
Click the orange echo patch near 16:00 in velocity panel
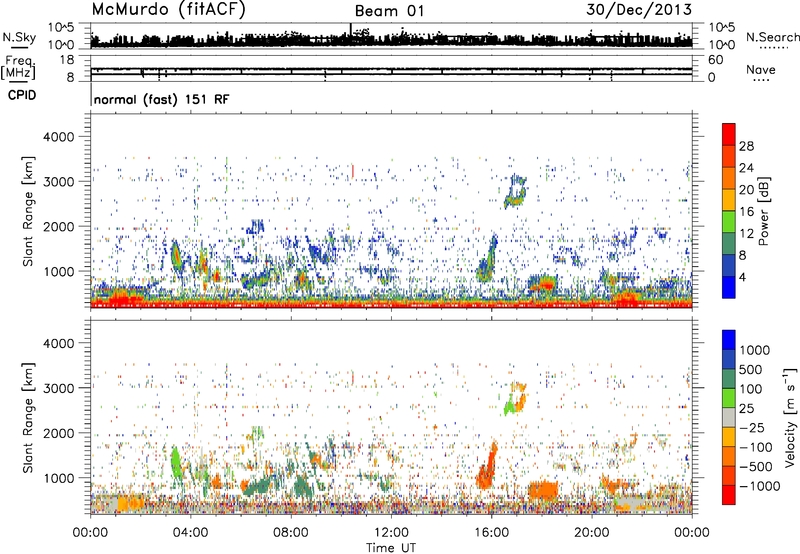[x=487, y=467]
